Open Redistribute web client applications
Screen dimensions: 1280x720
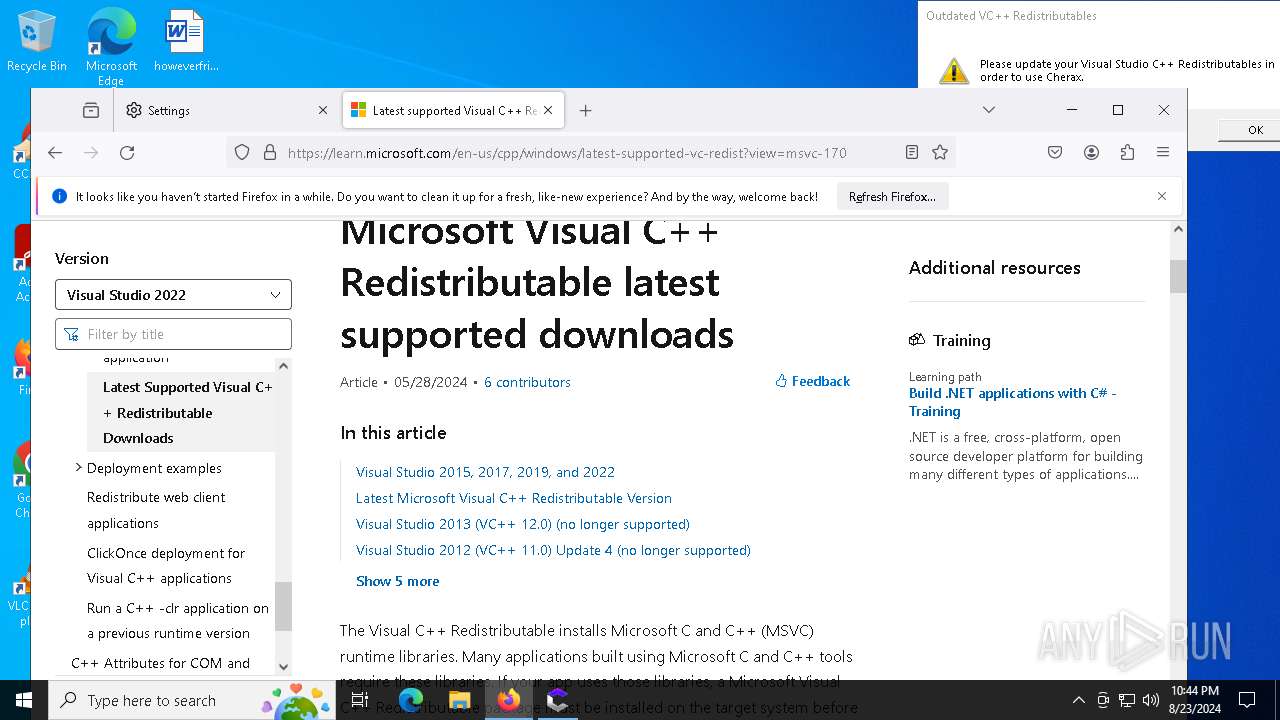(x=156, y=510)
